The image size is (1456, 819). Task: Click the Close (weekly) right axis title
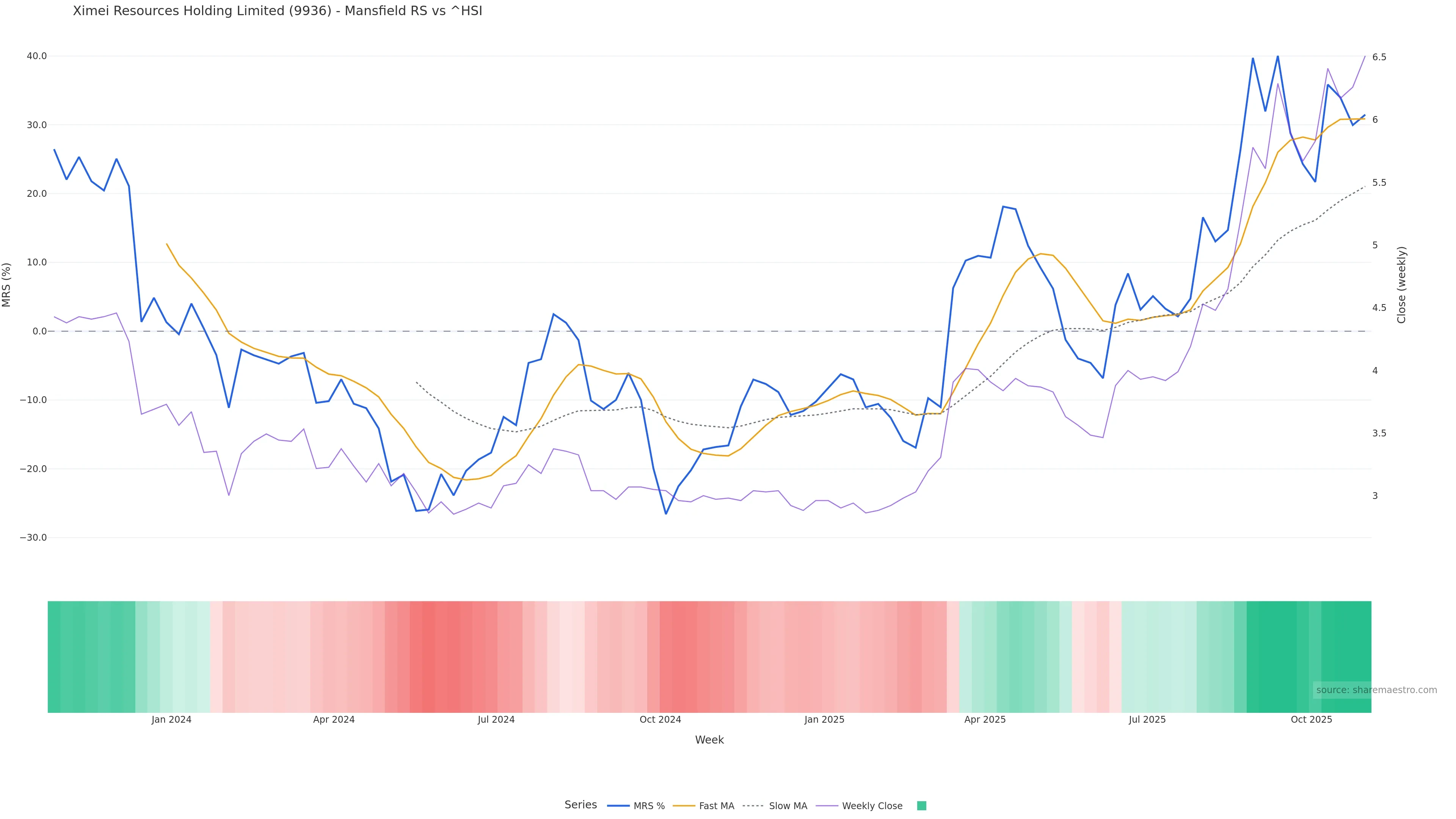[1401, 285]
